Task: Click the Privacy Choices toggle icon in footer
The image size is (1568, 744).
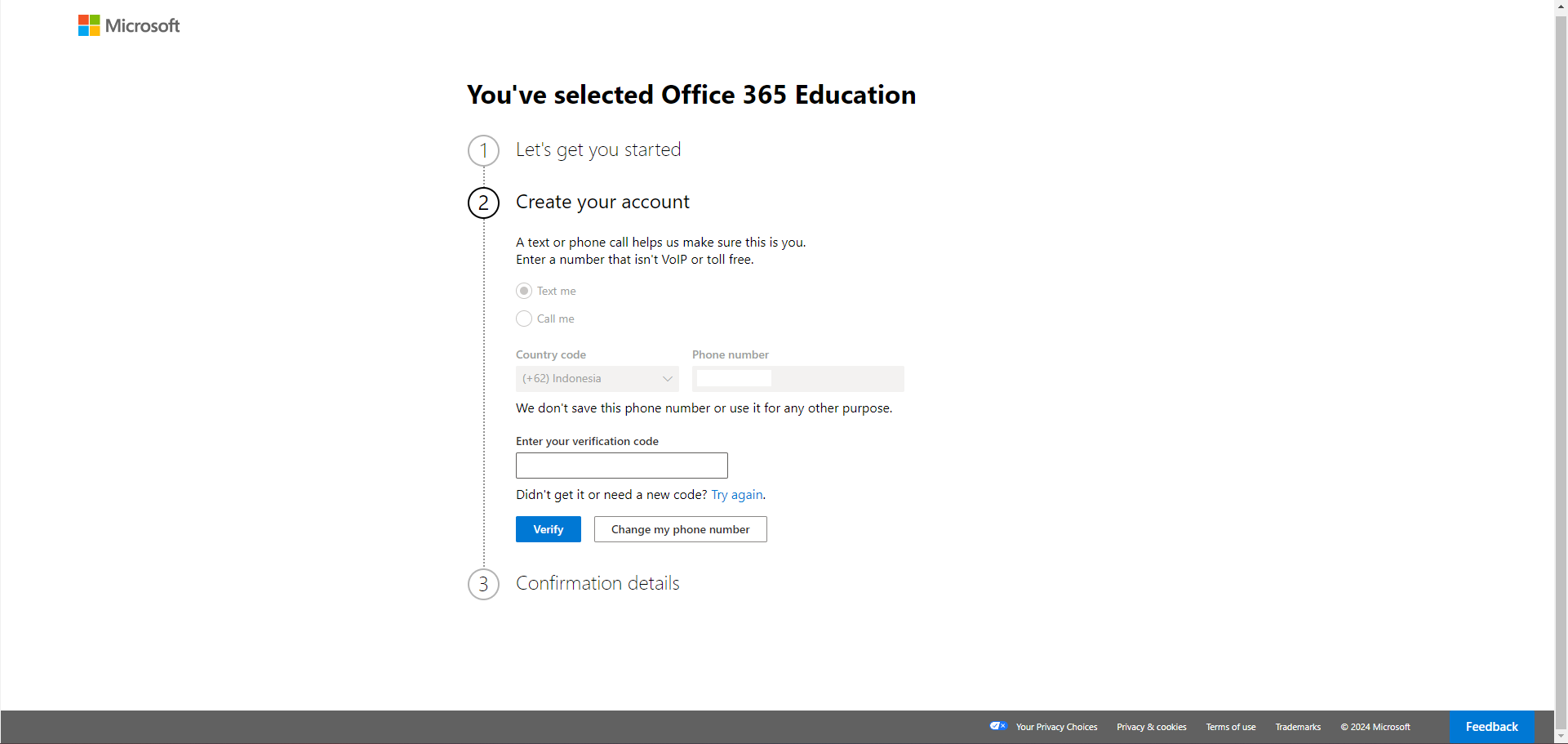Action: tap(997, 726)
